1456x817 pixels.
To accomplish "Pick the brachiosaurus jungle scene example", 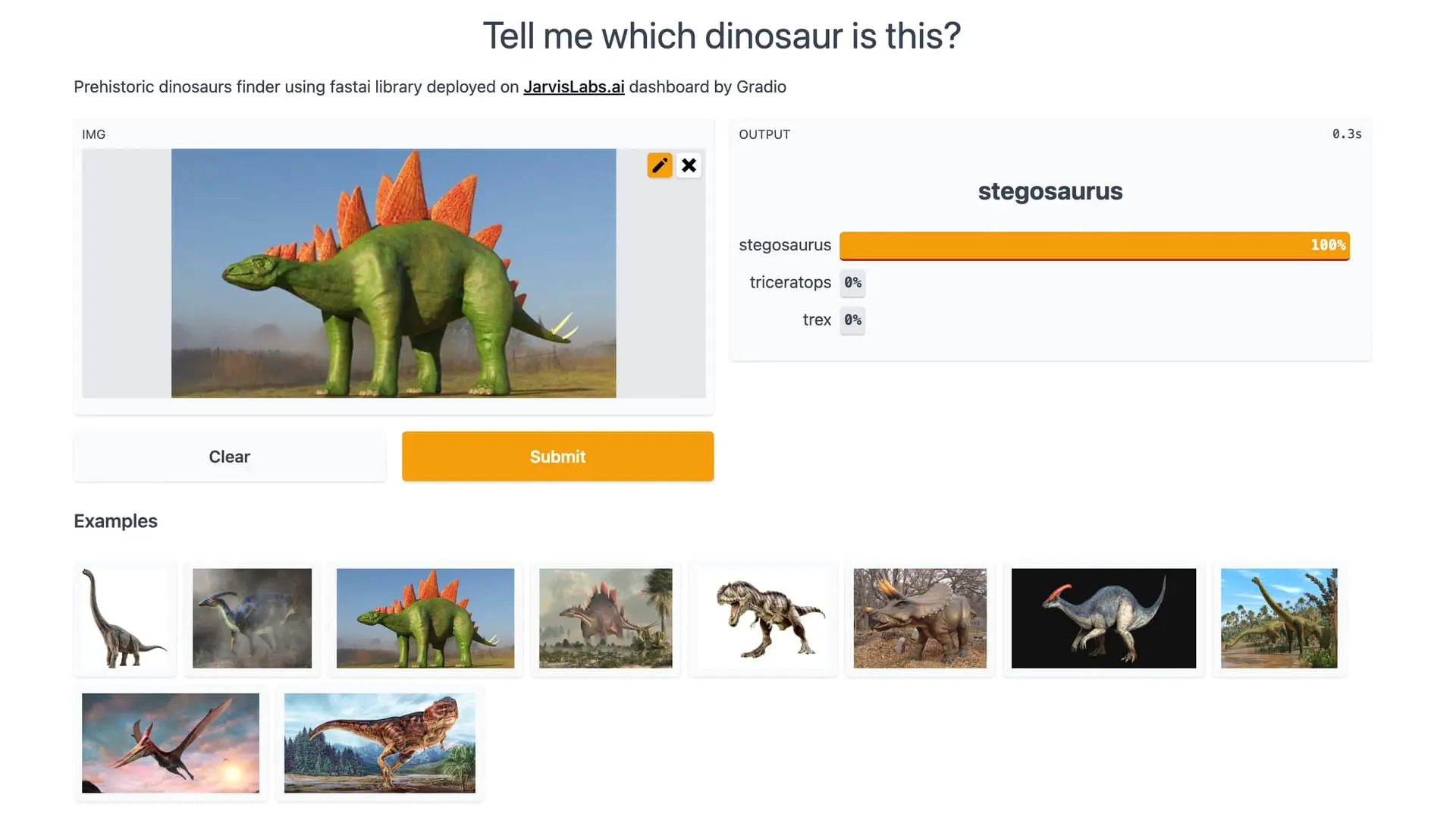I will click(1279, 618).
